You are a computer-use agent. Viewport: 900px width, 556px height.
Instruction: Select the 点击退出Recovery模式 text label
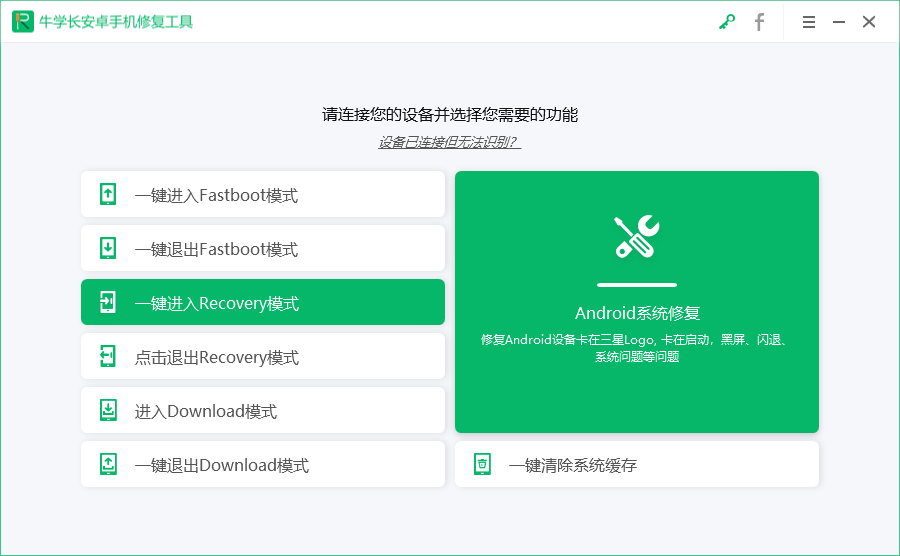pos(216,357)
